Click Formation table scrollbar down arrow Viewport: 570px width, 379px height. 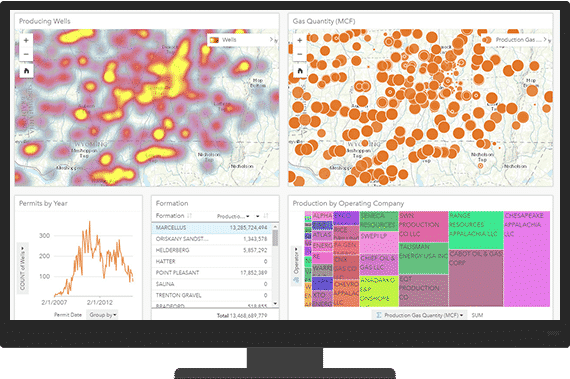(x=275, y=303)
